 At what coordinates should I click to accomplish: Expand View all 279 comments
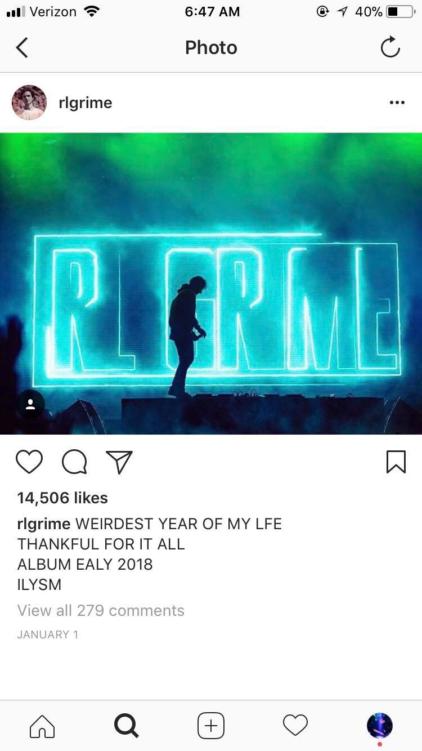[x=101, y=611]
